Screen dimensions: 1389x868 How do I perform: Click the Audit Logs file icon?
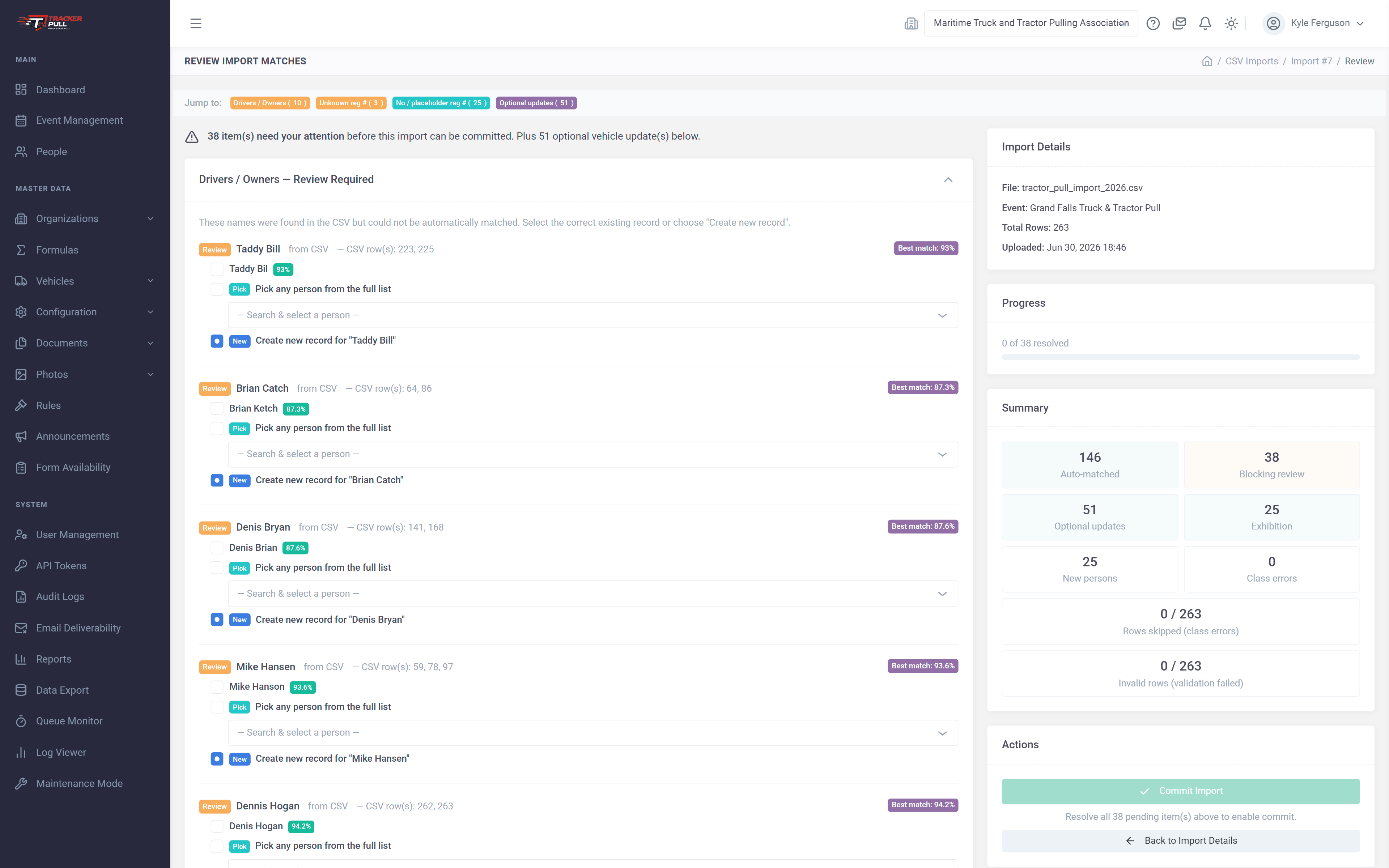(21, 596)
